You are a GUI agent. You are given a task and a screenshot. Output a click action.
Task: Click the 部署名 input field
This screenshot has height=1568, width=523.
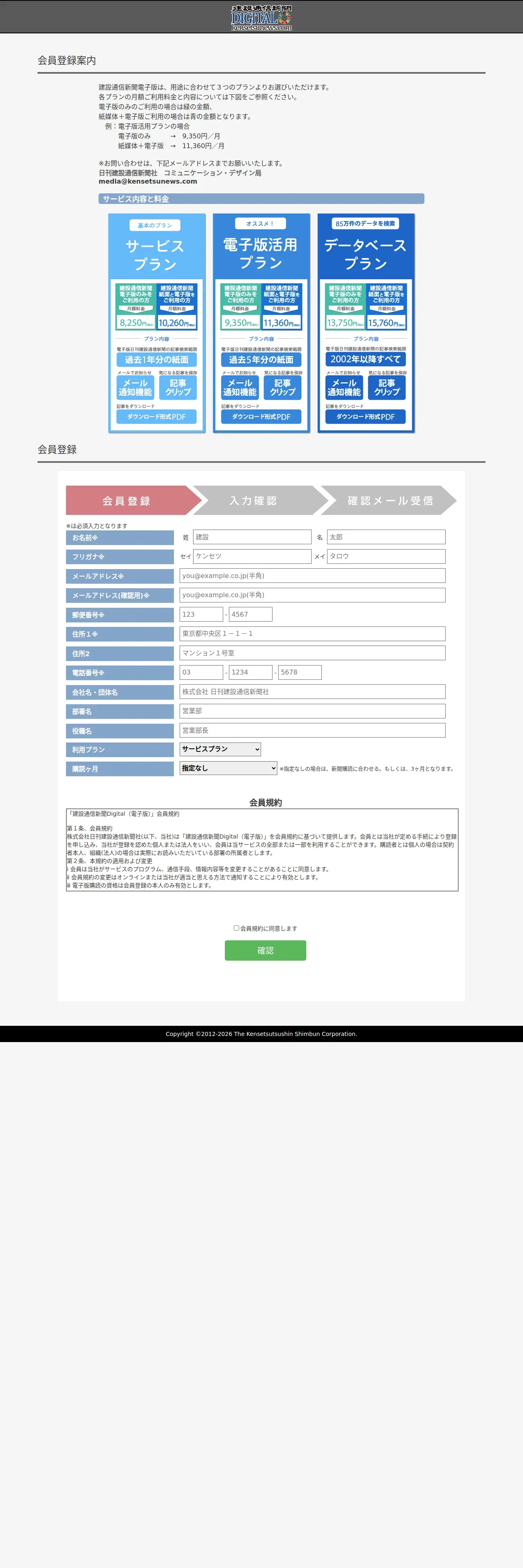(312, 711)
